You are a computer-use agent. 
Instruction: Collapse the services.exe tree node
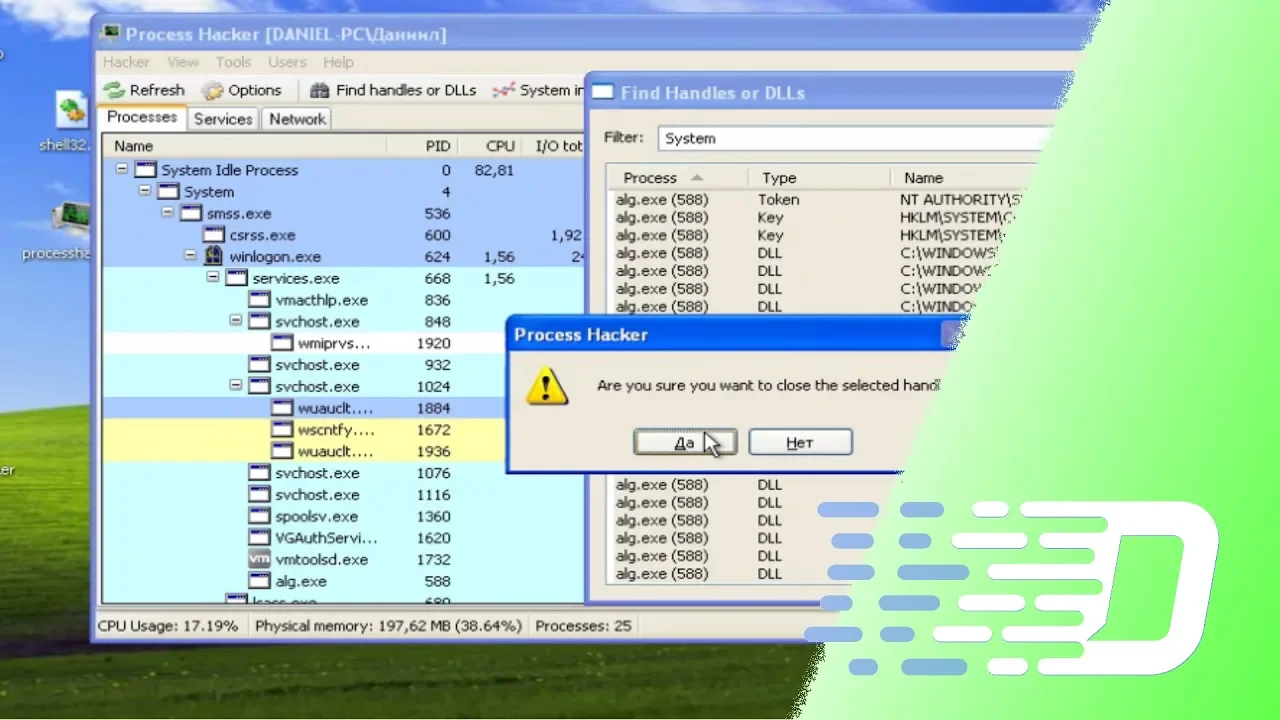[213, 278]
